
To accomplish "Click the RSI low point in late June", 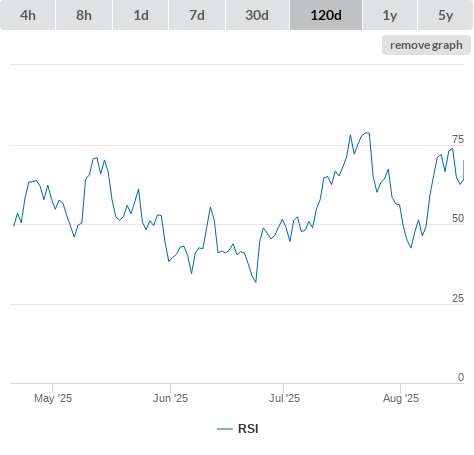I will pos(256,282).
